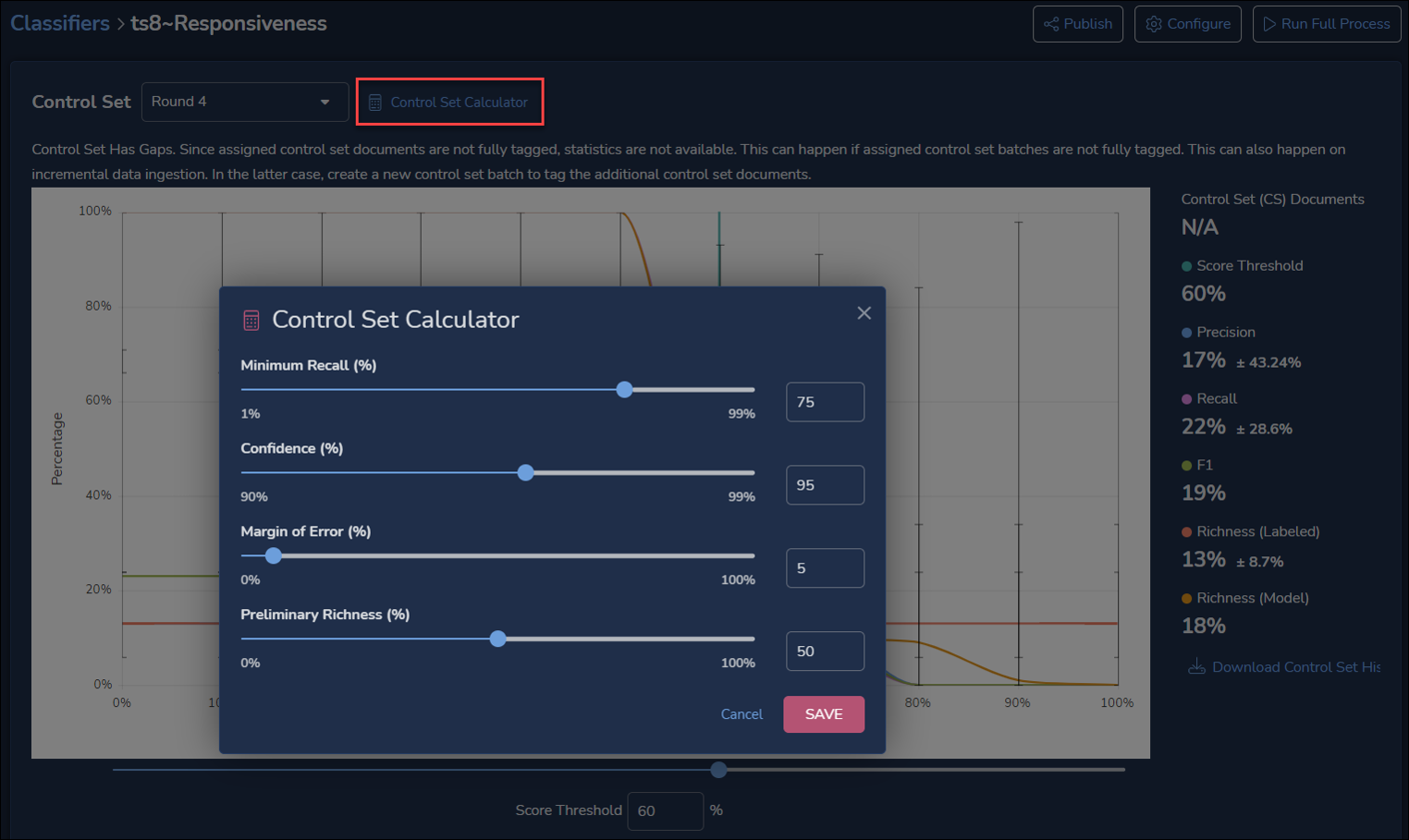The width and height of the screenshot is (1409, 840).
Task: Click the Minimum Recall slider handle
Action: click(x=625, y=390)
